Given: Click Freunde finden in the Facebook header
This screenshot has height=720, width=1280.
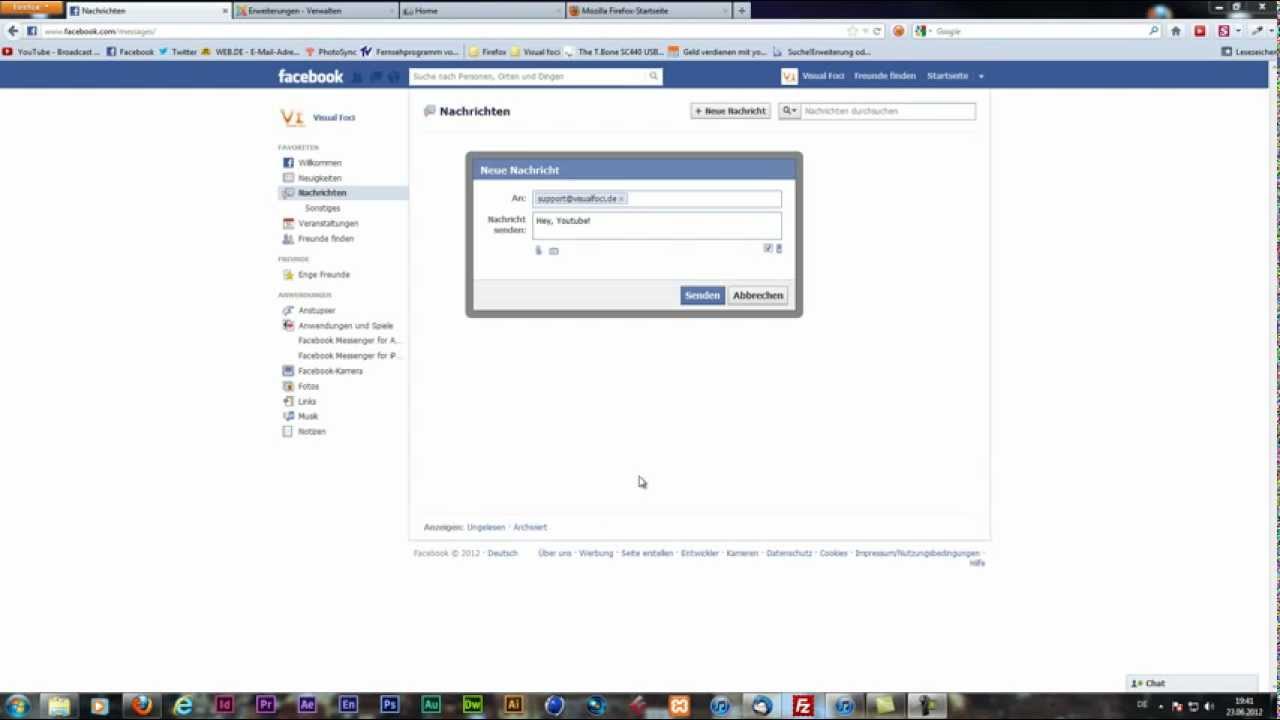Looking at the screenshot, I should click(884, 76).
